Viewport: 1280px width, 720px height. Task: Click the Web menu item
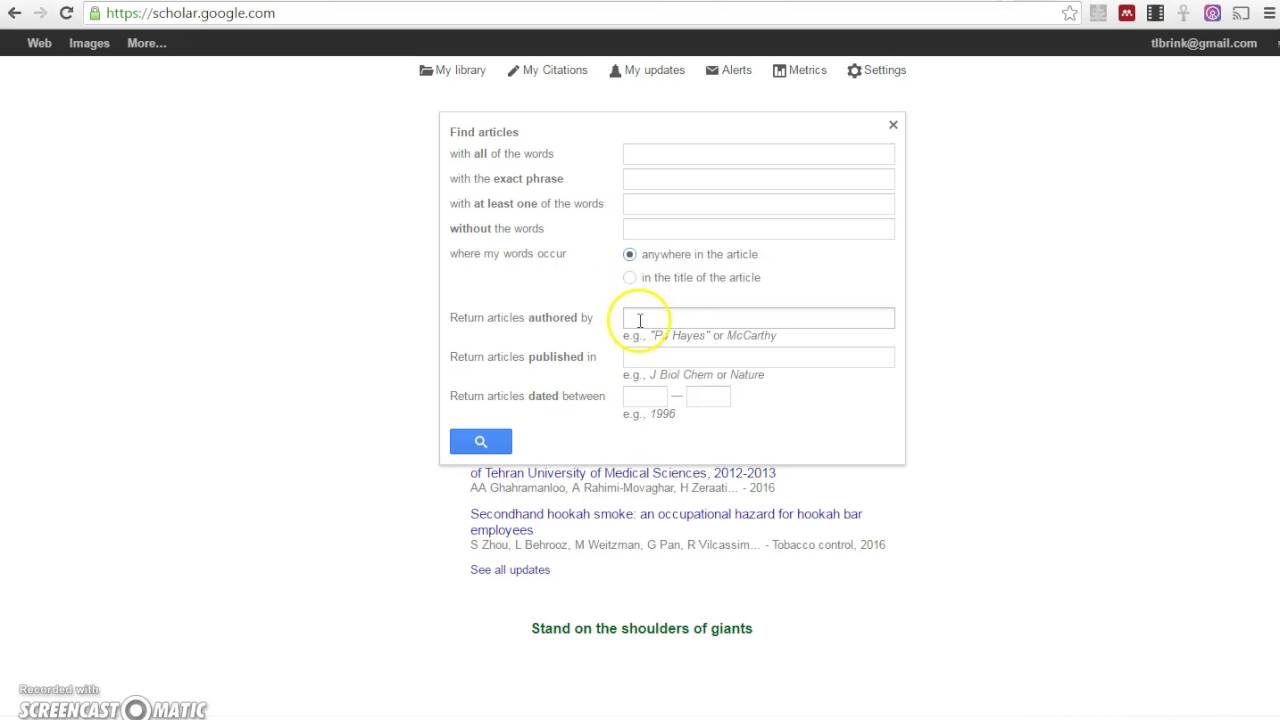pos(39,43)
